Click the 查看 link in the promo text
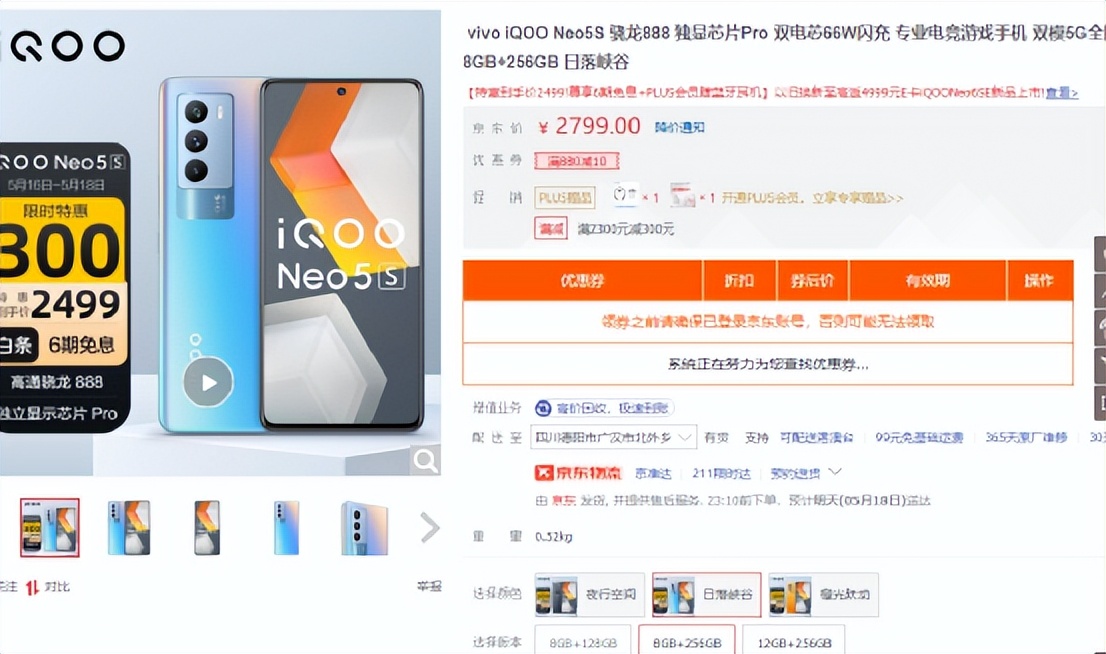Viewport: 1106px width, 654px height. pyautogui.click(x=1062, y=92)
